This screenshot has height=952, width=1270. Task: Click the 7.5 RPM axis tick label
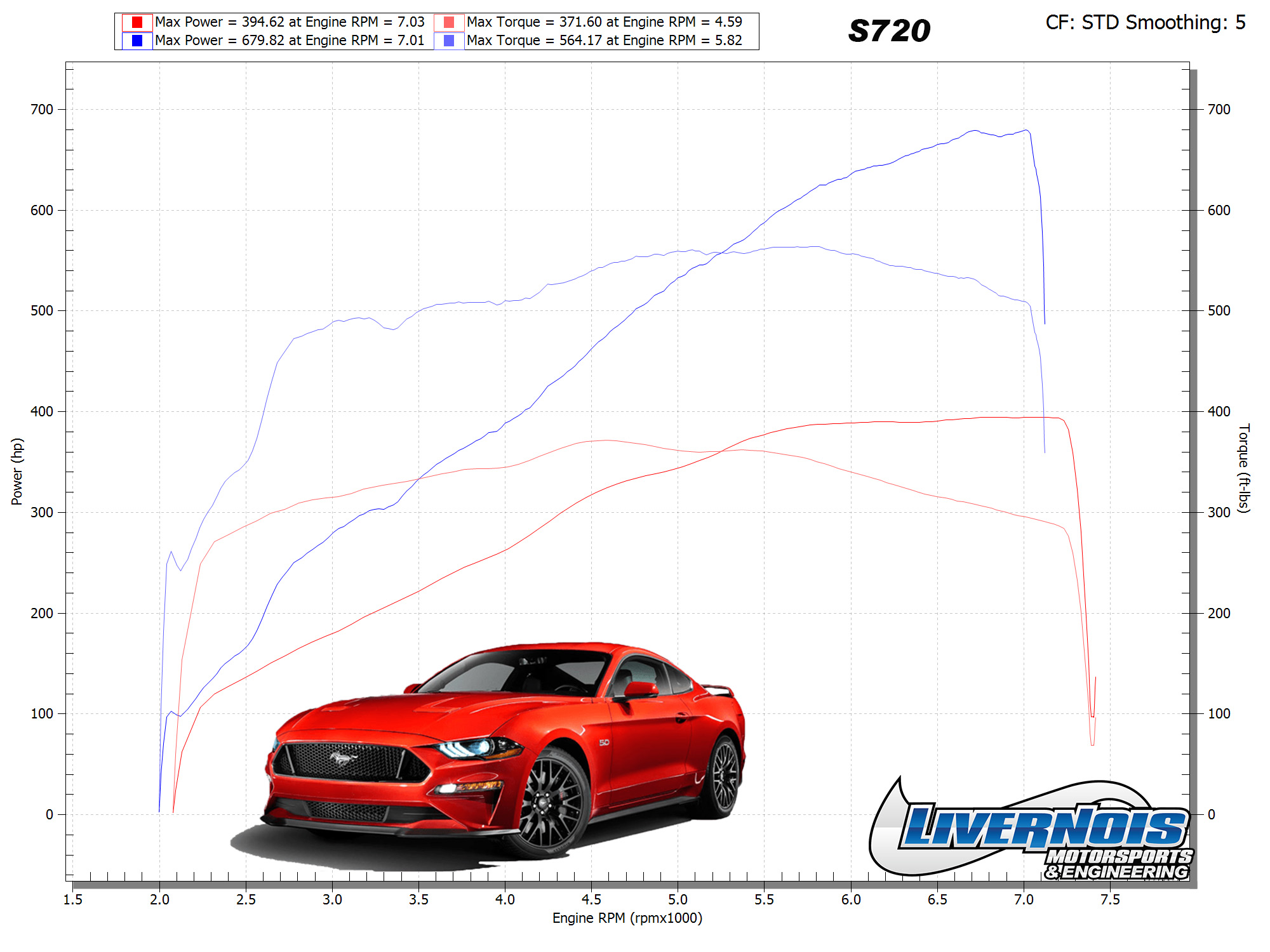(1110, 899)
